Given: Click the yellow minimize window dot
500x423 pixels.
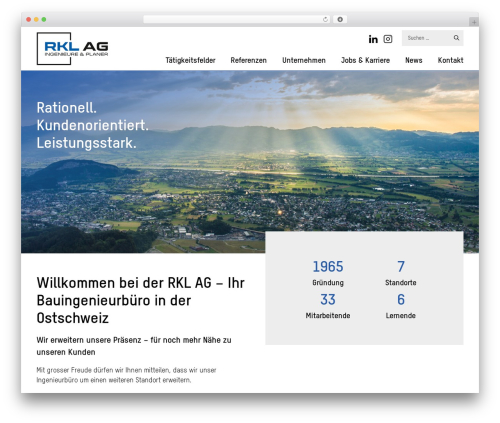Looking at the screenshot, I should [x=36, y=20].
